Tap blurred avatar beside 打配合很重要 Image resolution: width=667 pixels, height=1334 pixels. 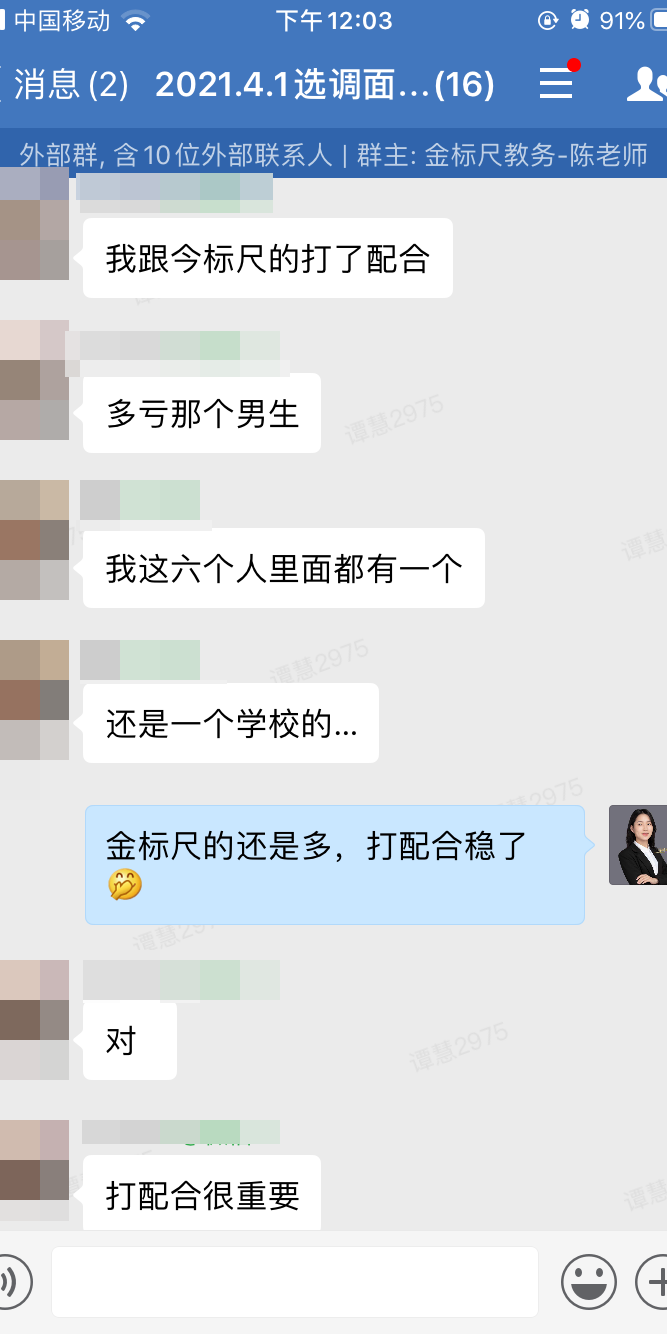click(34, 1170)
